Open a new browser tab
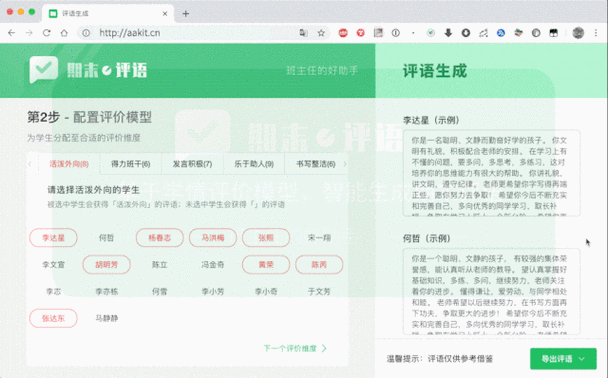The height and width of the screenshot is (378, 608). [186, 14]
